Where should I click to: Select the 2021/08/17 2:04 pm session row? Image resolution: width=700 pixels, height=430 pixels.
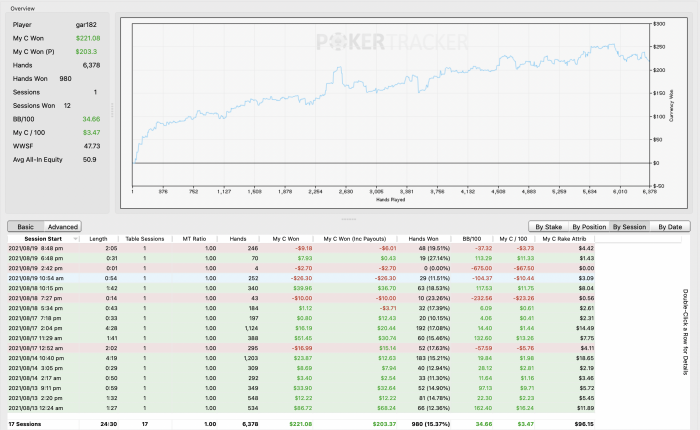301,328
